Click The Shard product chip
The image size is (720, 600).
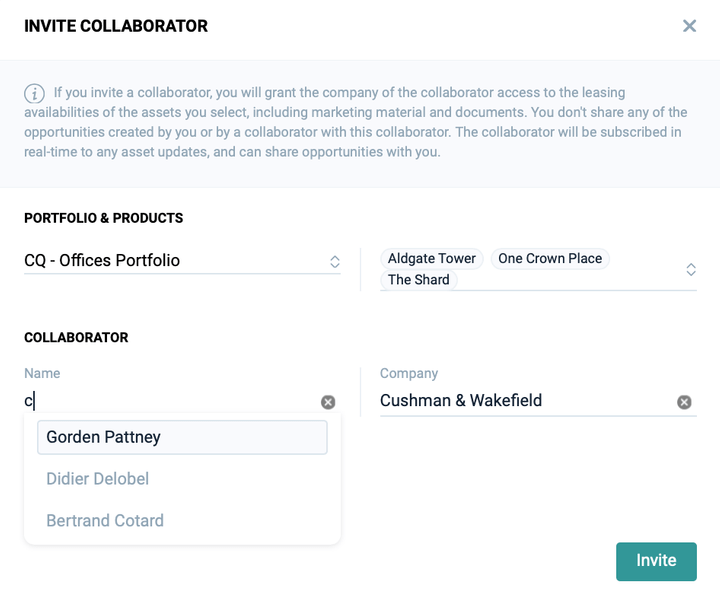point(418,280)
